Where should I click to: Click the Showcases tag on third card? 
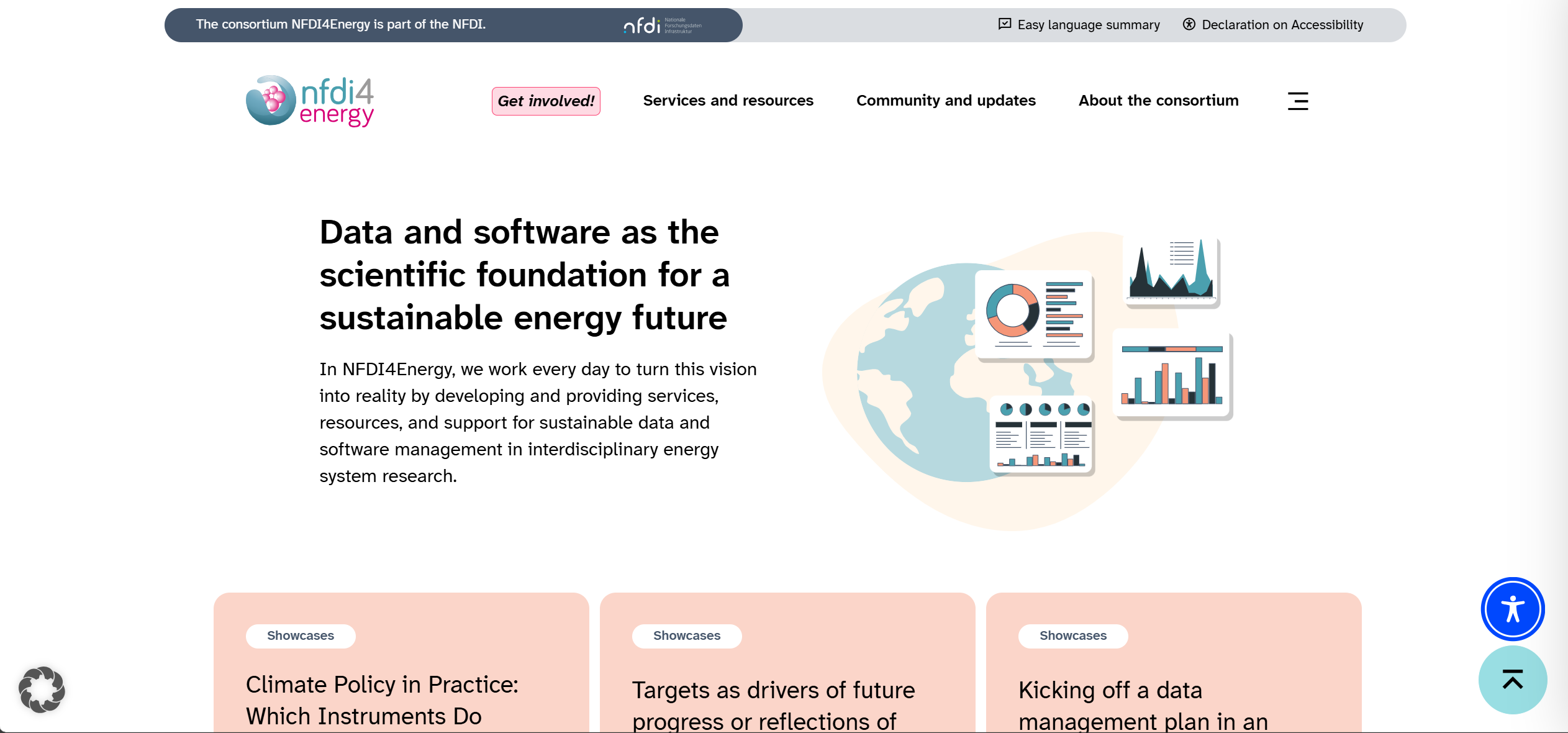pyautogui.click(x=1073, y=635)
